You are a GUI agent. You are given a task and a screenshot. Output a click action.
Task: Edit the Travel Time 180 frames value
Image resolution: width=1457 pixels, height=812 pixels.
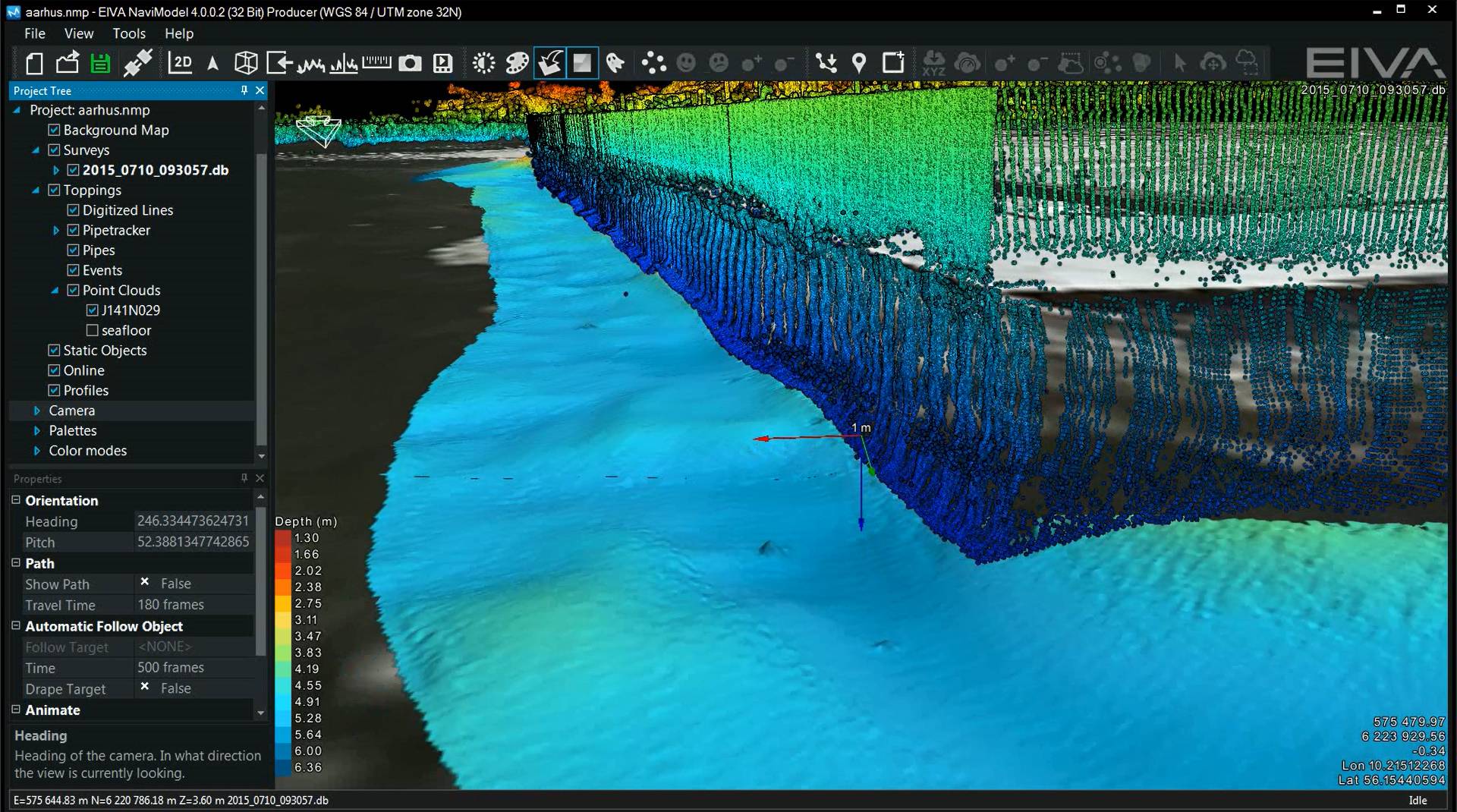tap(193, 605)
